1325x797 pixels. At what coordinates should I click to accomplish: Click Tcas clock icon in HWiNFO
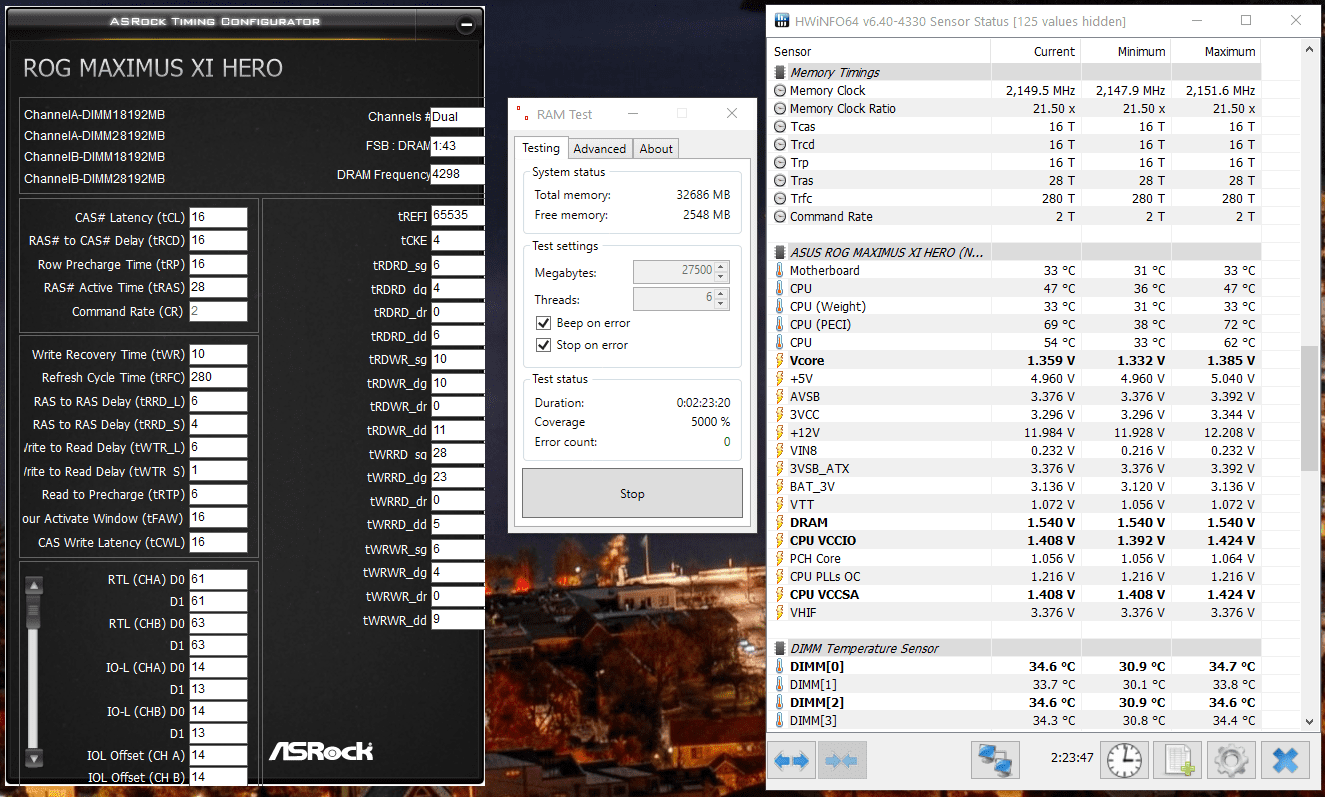point(780,126)
